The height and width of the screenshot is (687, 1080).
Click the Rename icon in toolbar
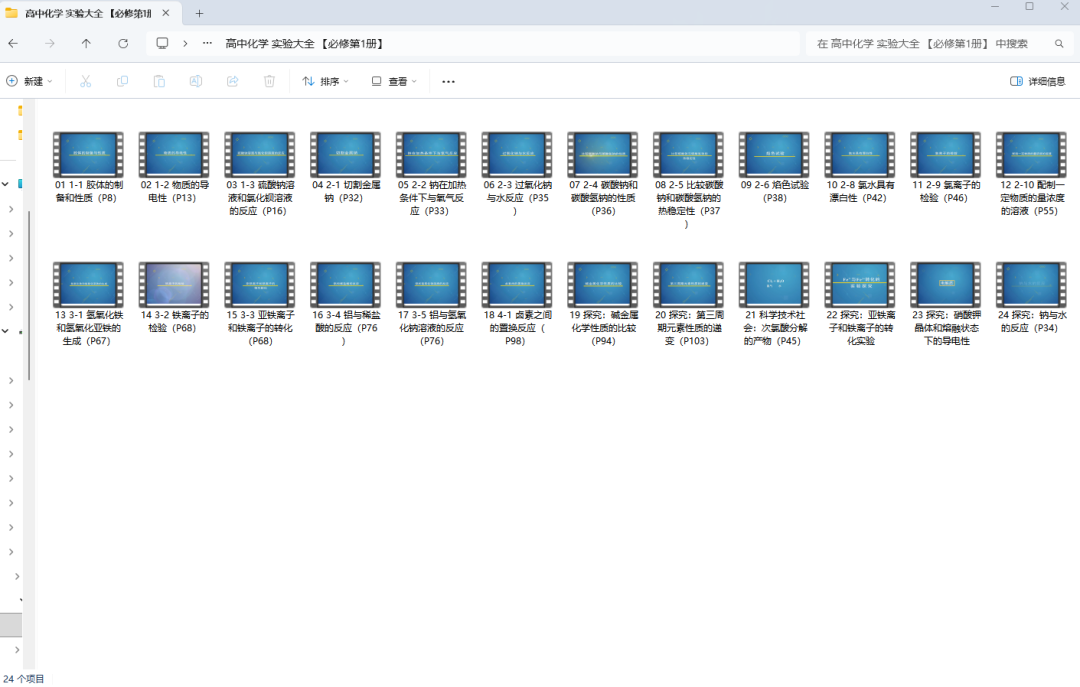click(x=196, y=81)
